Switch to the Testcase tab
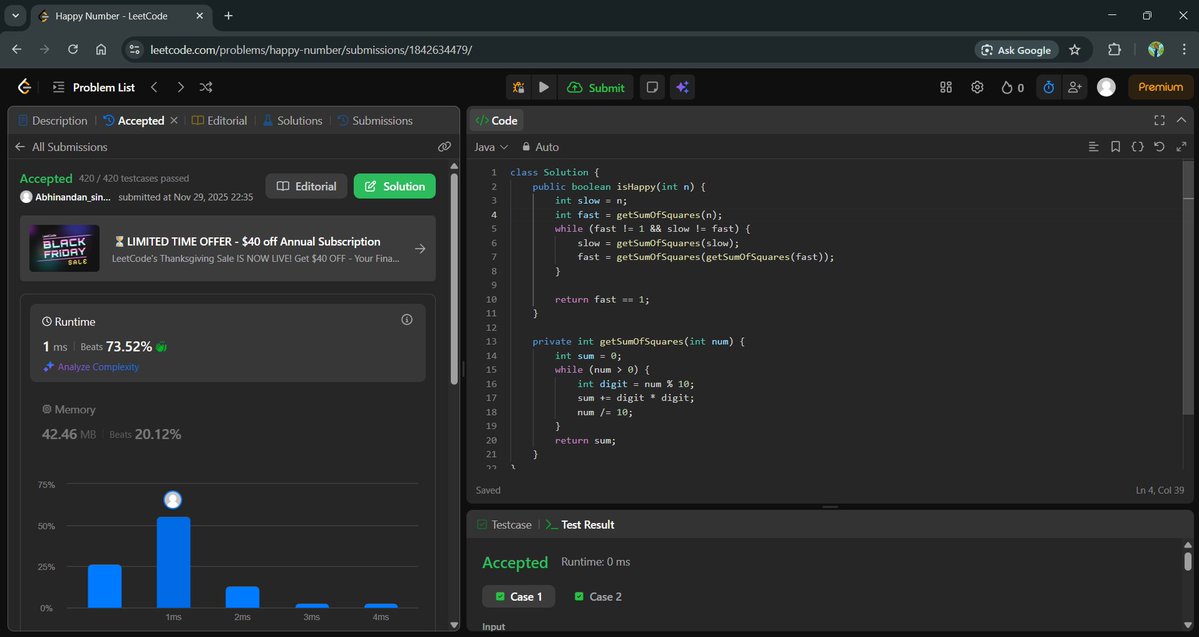Screen dimensions: 1199x637 (504, 525)
